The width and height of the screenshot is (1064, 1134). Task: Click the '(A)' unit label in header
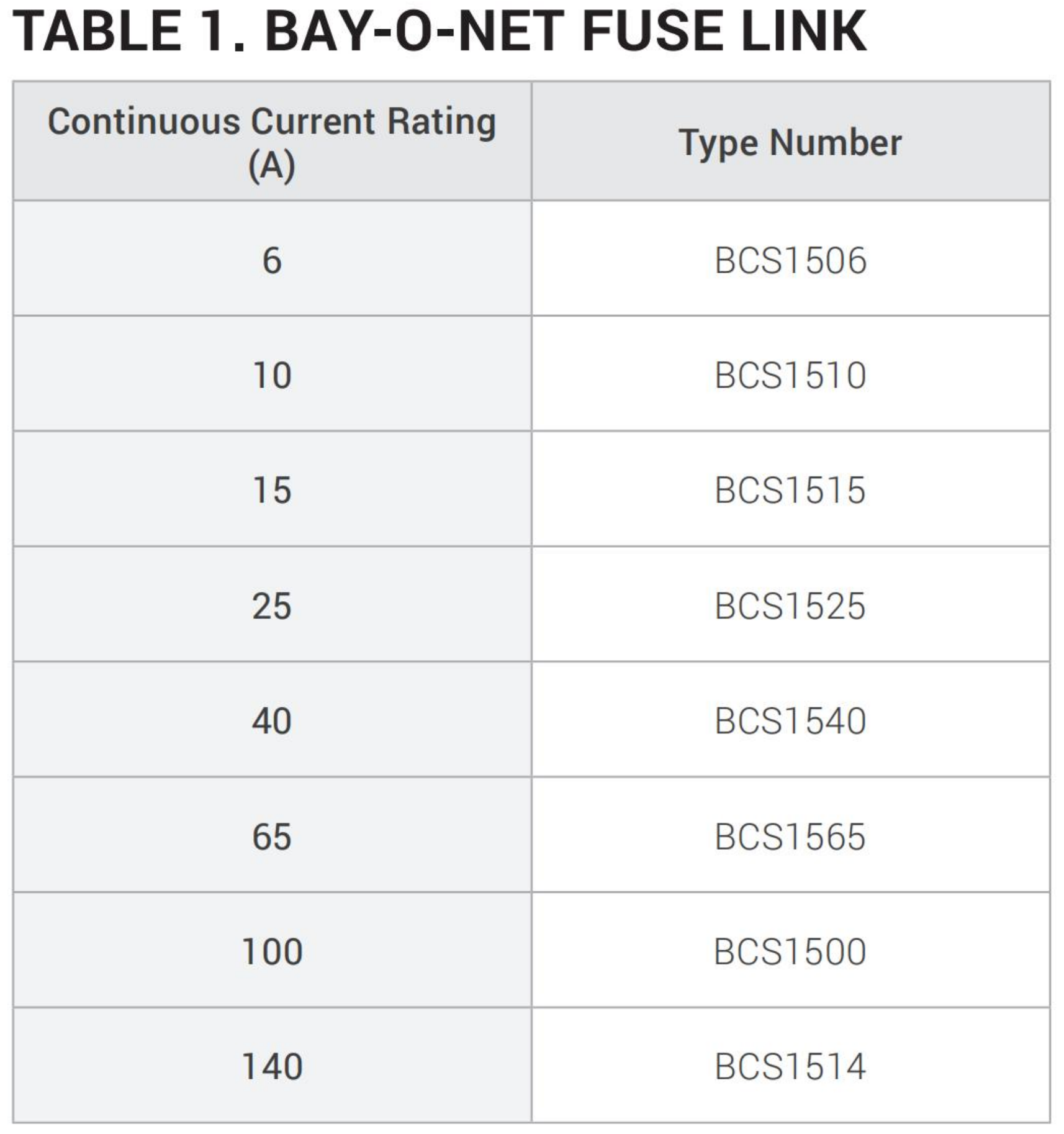point(272,166)
